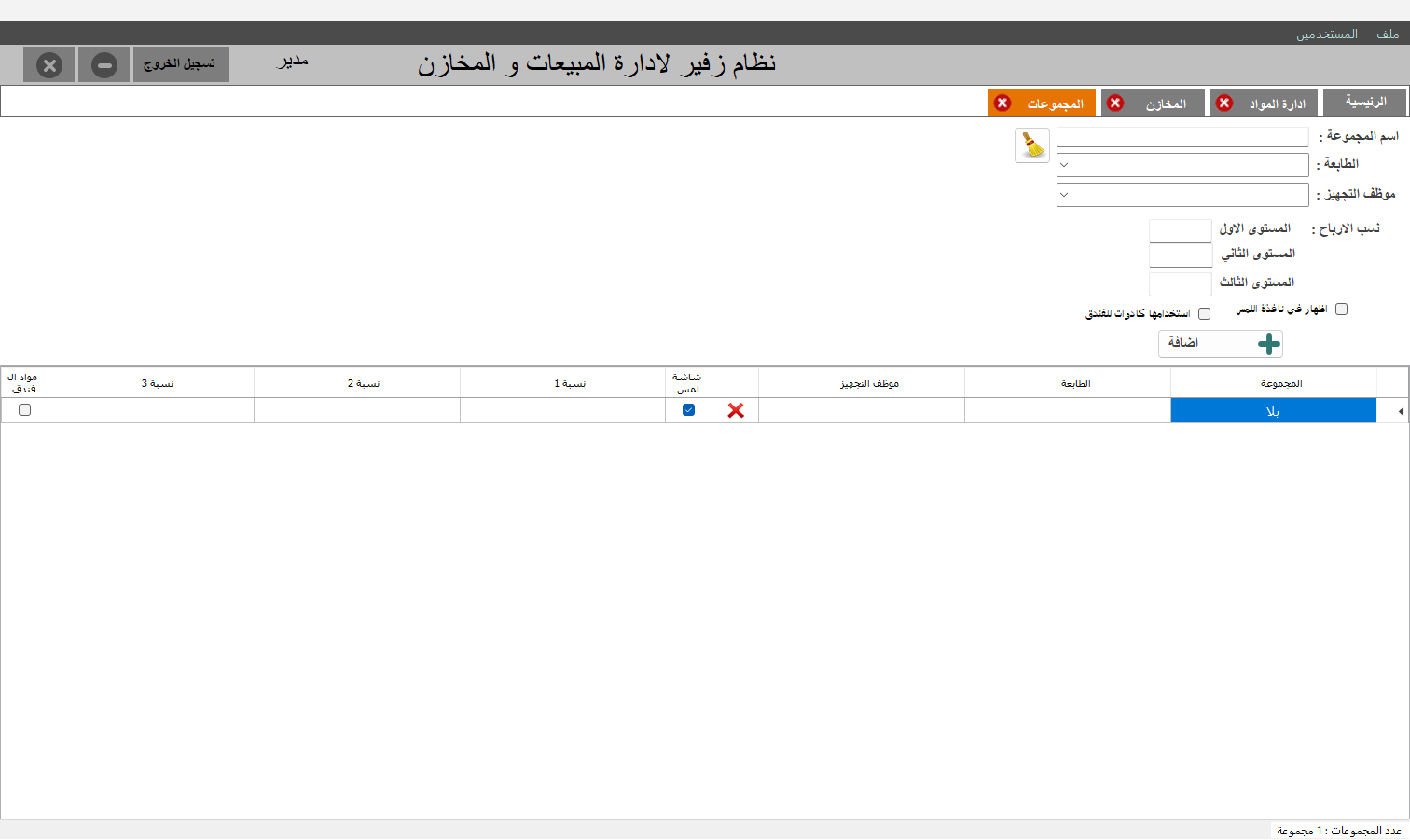Close the المجموعات tab with its red X
Viewport: 1410px width, 840px height.
[x=1002, y=103]
